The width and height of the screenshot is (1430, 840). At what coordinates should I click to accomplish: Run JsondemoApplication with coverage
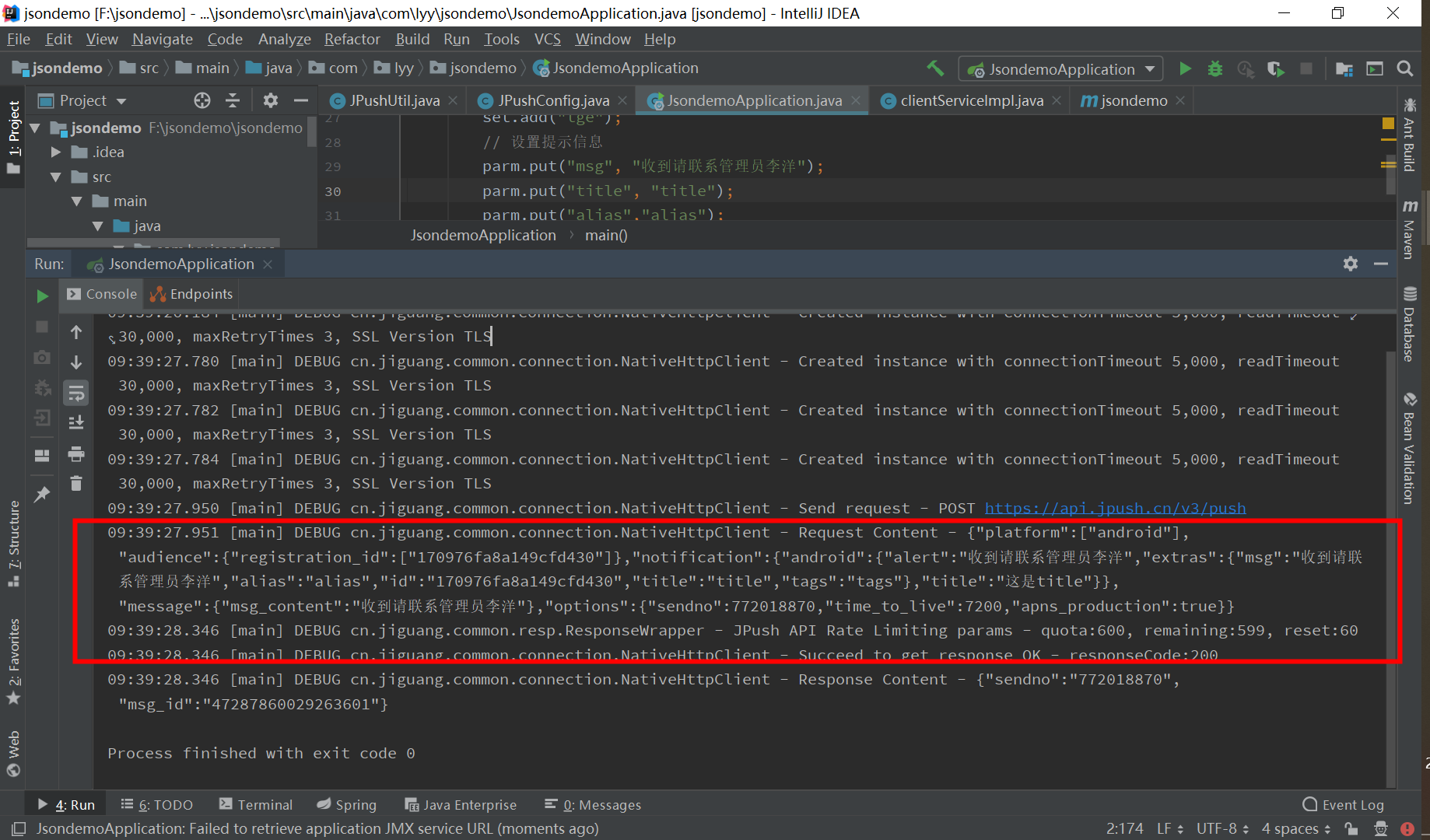[x=1276, y=68]
